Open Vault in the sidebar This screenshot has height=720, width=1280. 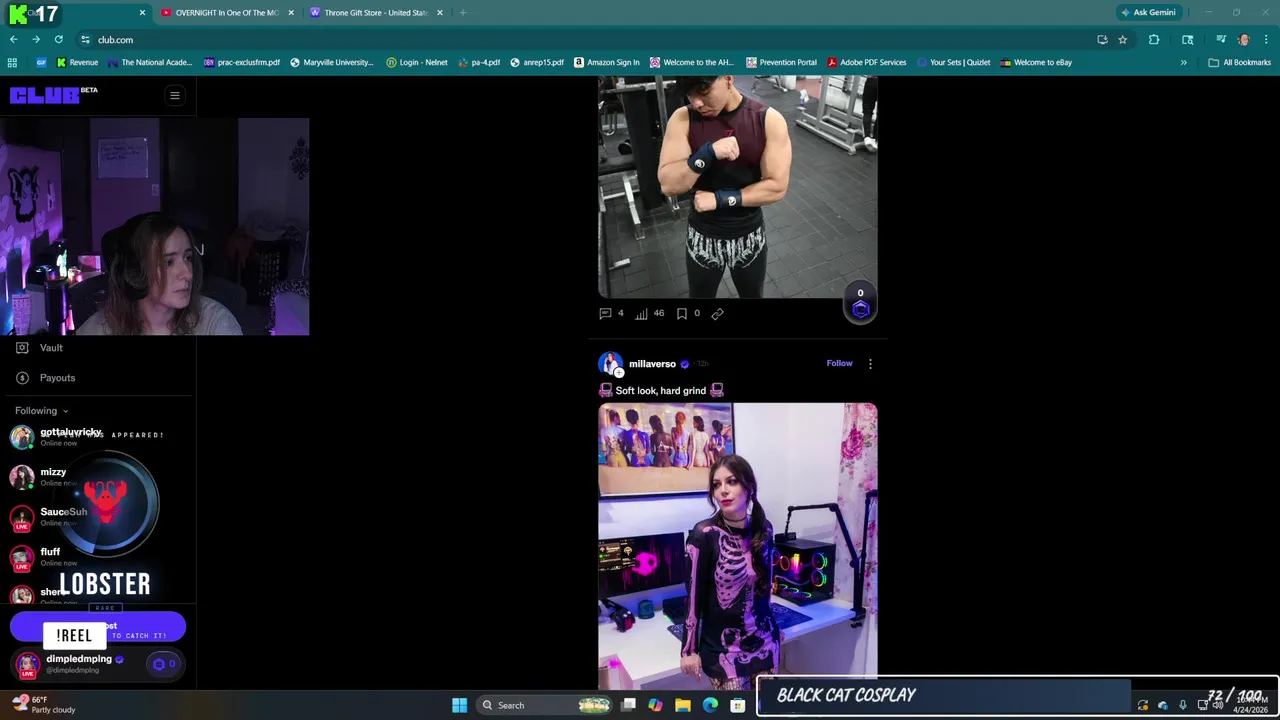click(x=40, y=348)
